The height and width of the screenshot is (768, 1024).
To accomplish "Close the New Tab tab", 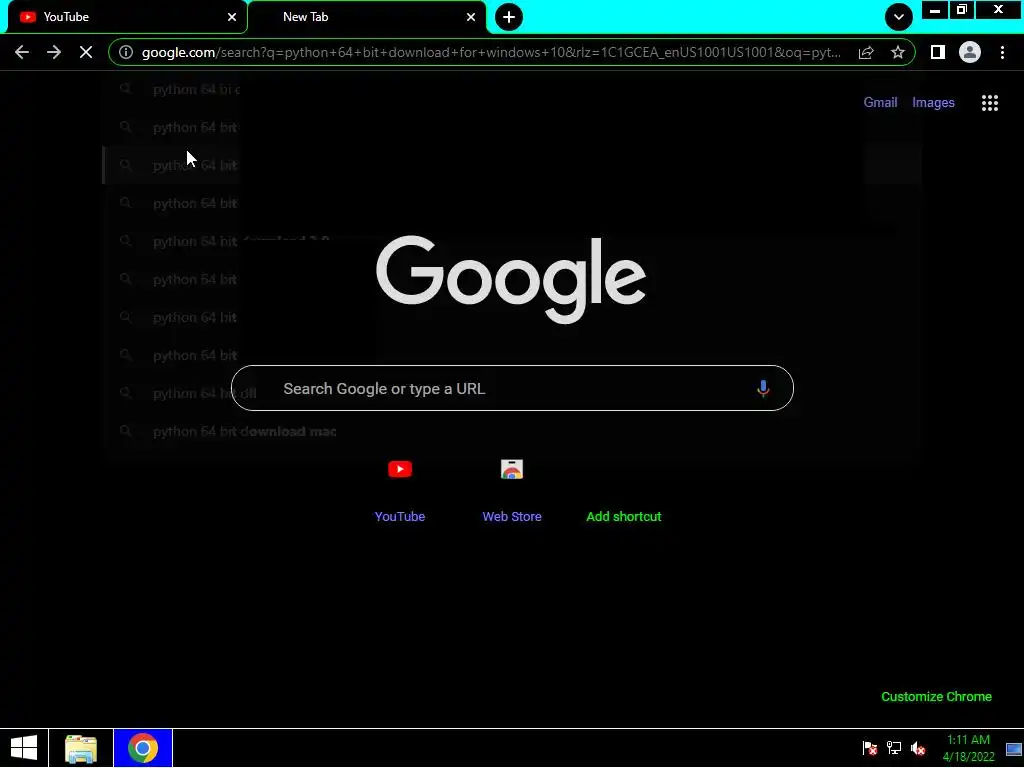I will click(x=471, y=17).
